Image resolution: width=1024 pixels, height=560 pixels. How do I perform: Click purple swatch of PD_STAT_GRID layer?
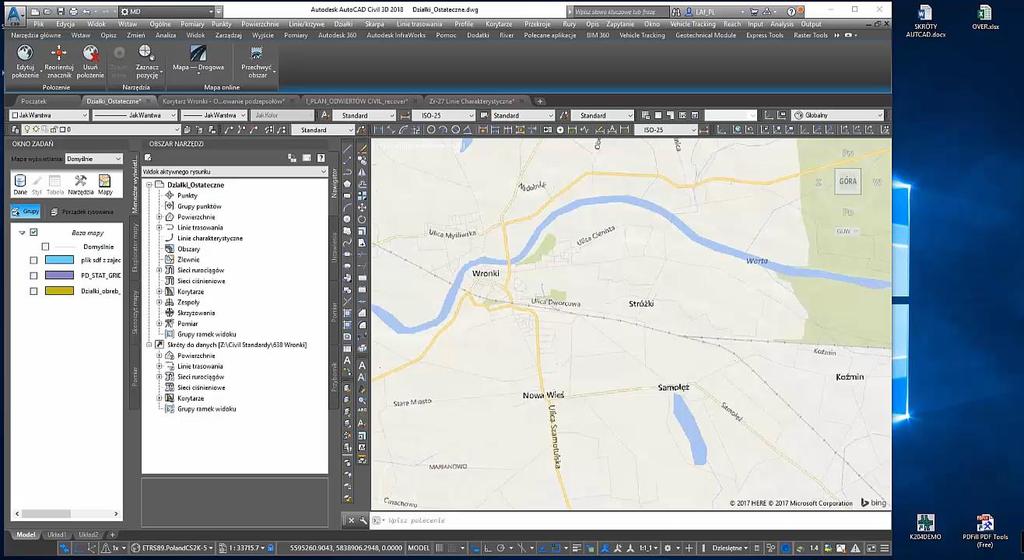(59, 275)
